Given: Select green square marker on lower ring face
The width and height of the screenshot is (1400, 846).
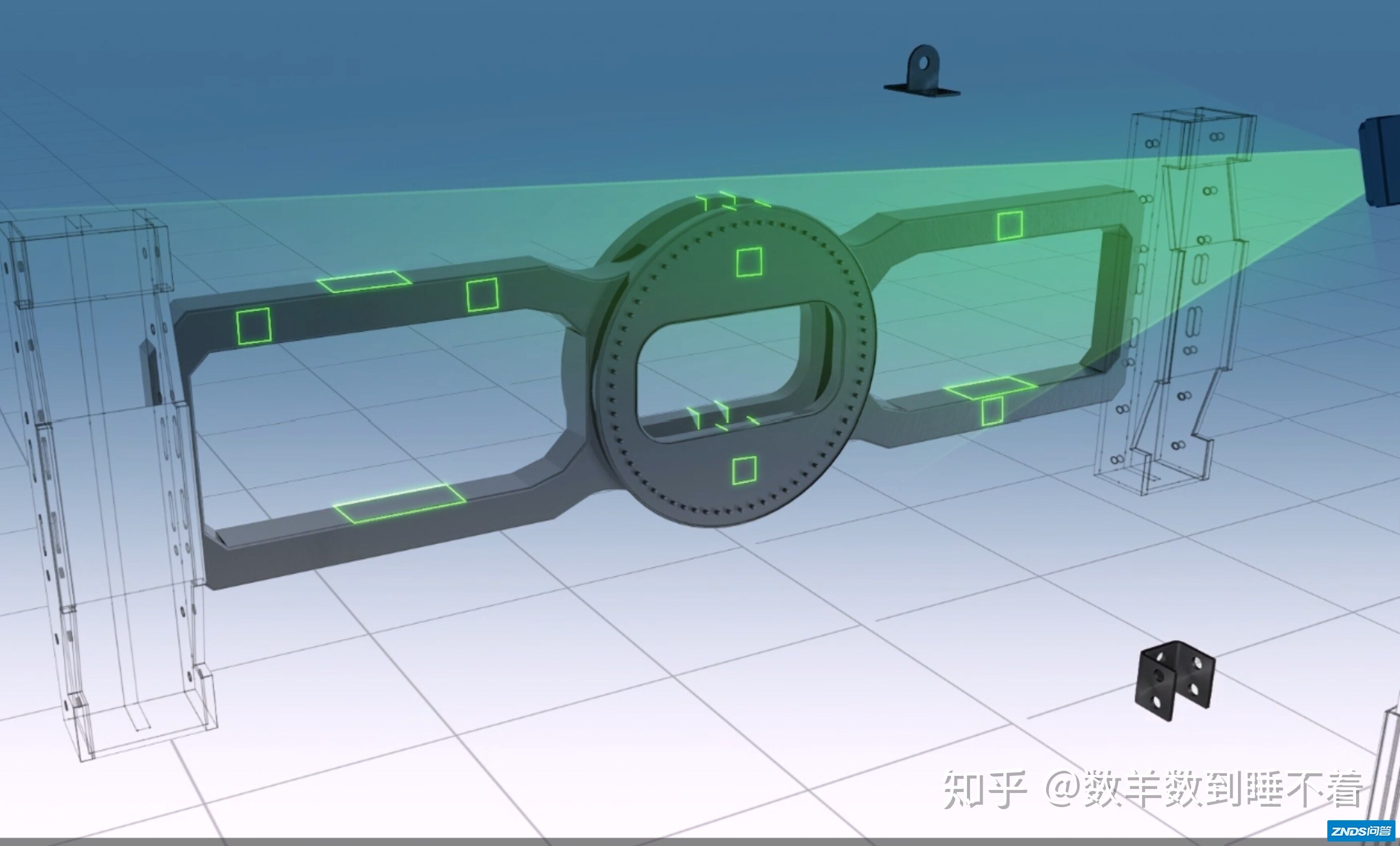Looking at the screenshot, I should tap(744, 470).
